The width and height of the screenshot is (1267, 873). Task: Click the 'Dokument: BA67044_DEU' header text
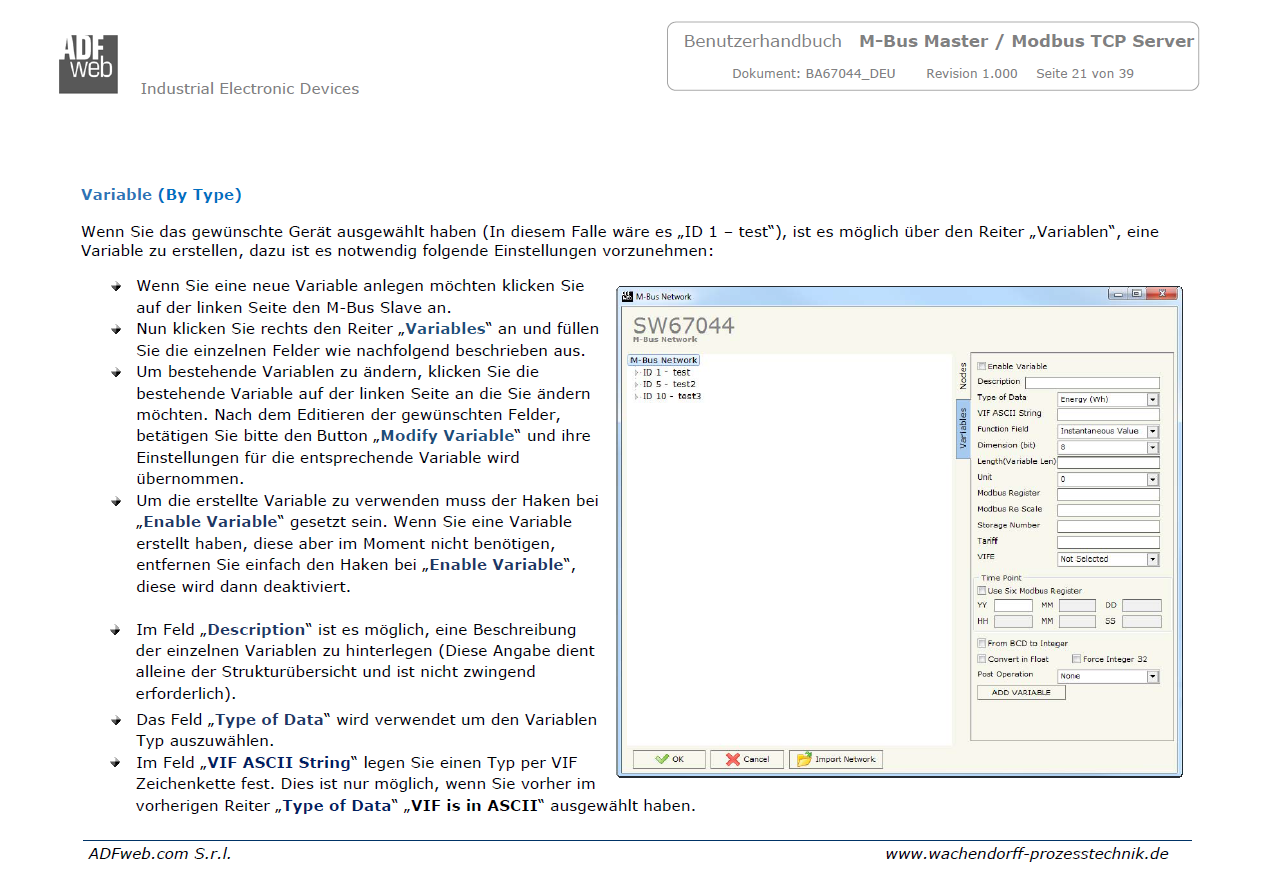pyautogui.click(x=814, y=74)
